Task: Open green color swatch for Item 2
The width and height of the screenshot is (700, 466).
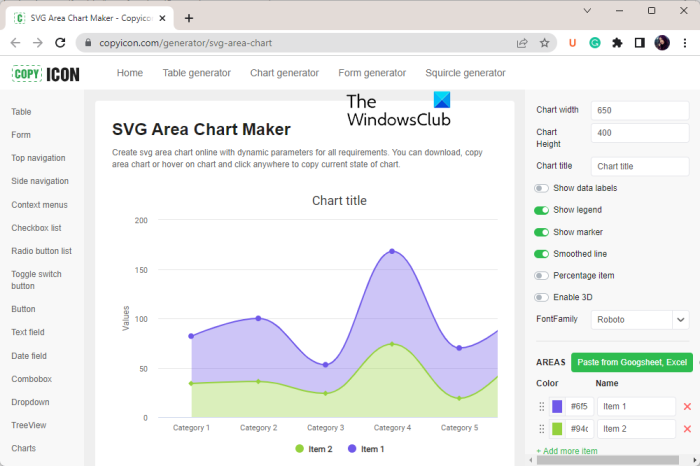Action: pyautogui.click(x=557, y=429)
